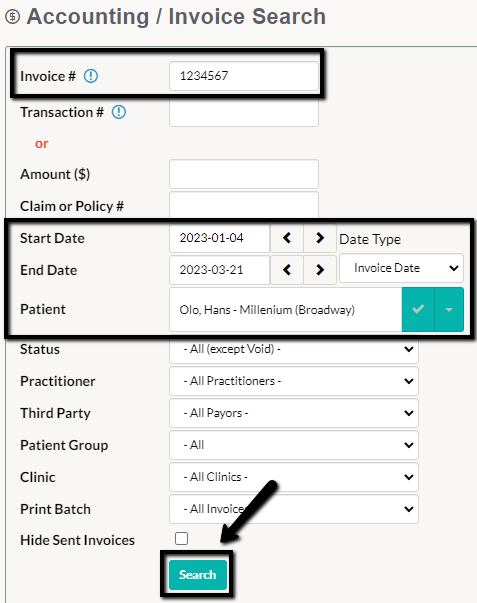The image size is (477, 603).
Task: Open the Third Party payors dropdown
Action: [x=294, y=413]
